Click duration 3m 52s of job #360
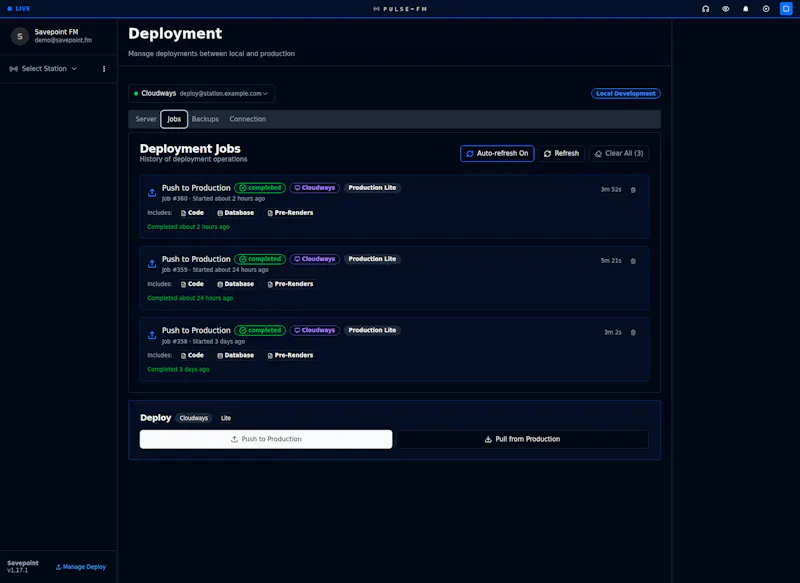 pyautogui.click(x=611, y=190)
